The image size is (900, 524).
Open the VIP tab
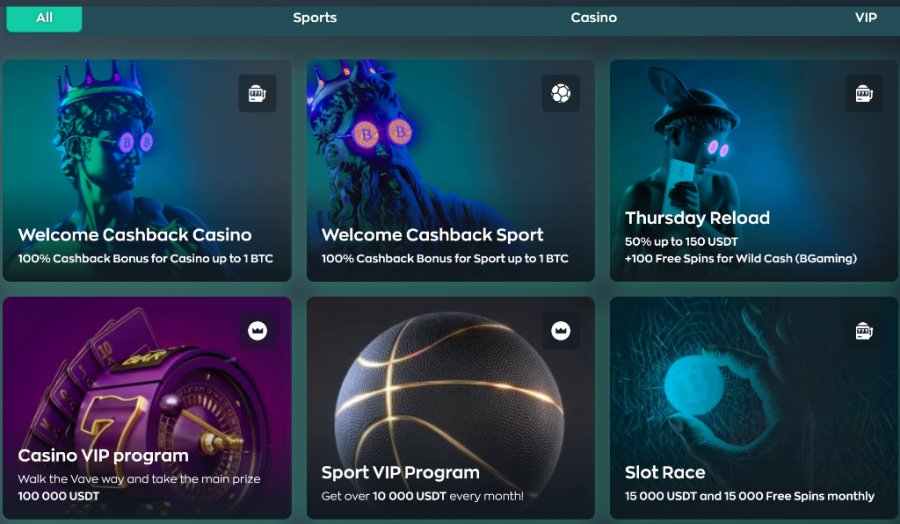point(866,18)
